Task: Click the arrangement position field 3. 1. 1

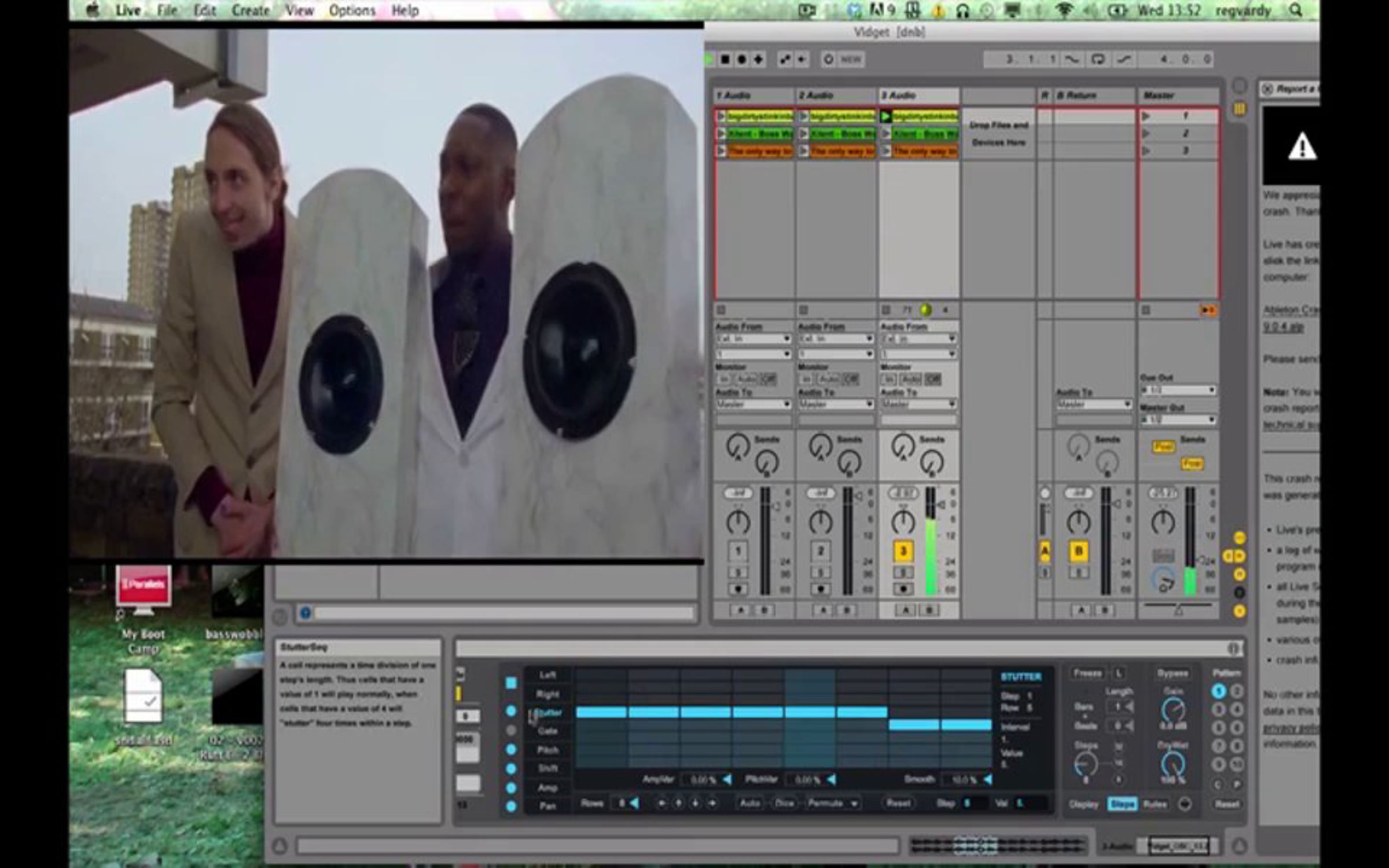Action: coord(1023,59)
